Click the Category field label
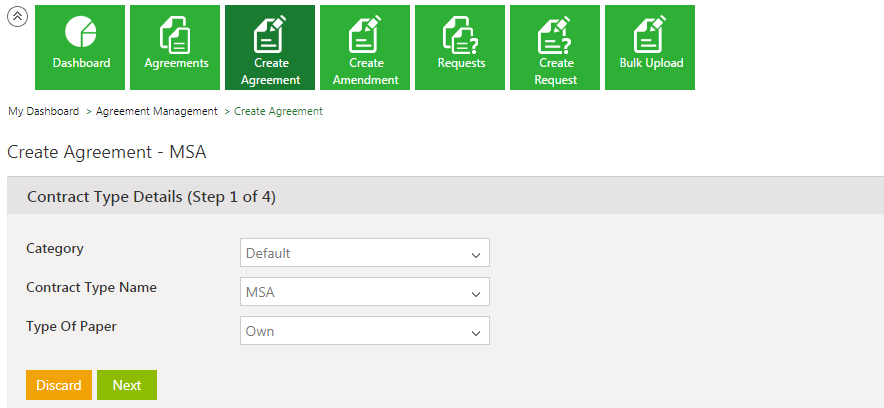This screenshot has width=884, height=408. (x=55, y=249)
